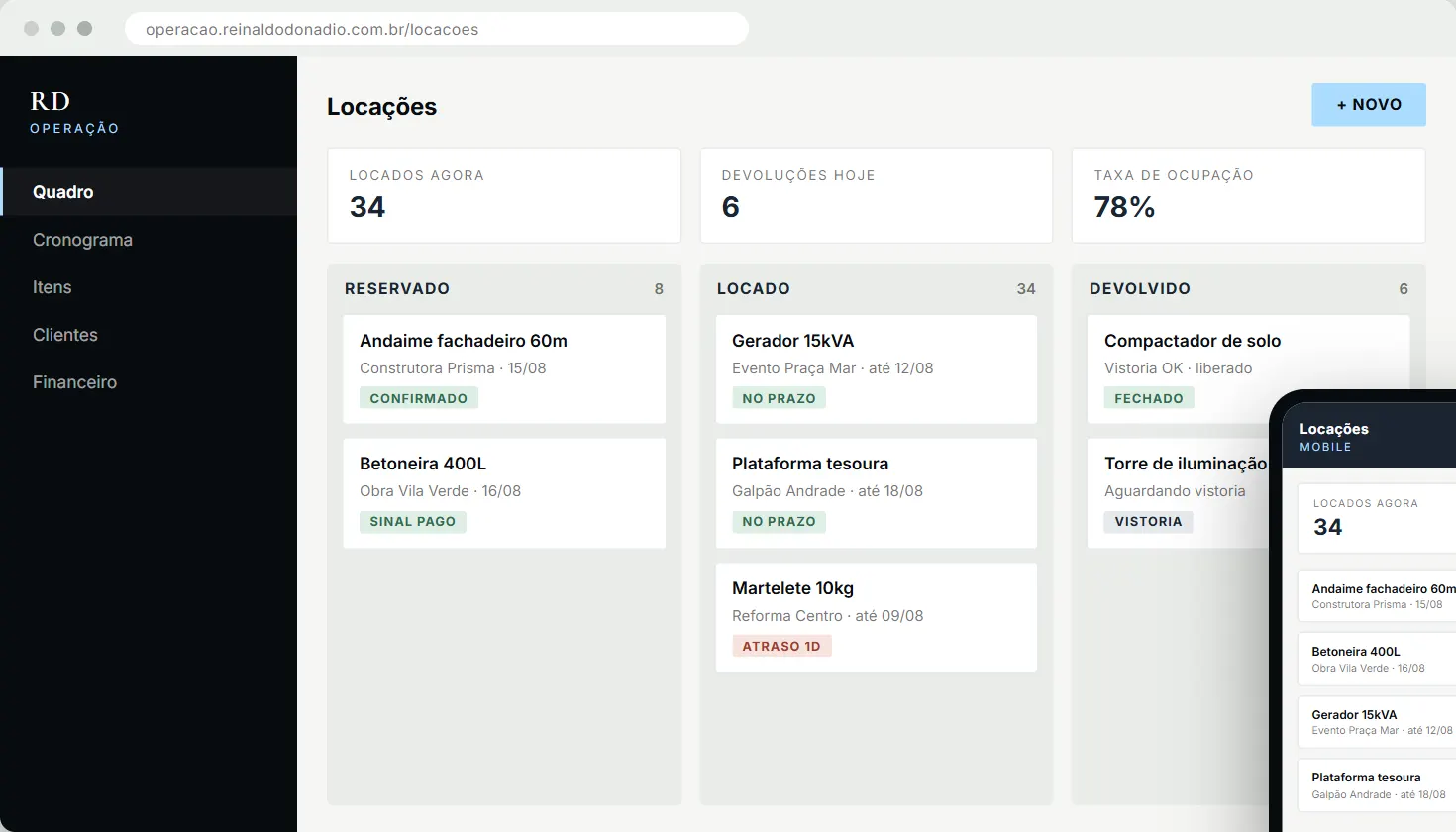The image size is (1456, 832).
Task: Click the SINAL PAGO status badge
Action: tap(413, 522)
